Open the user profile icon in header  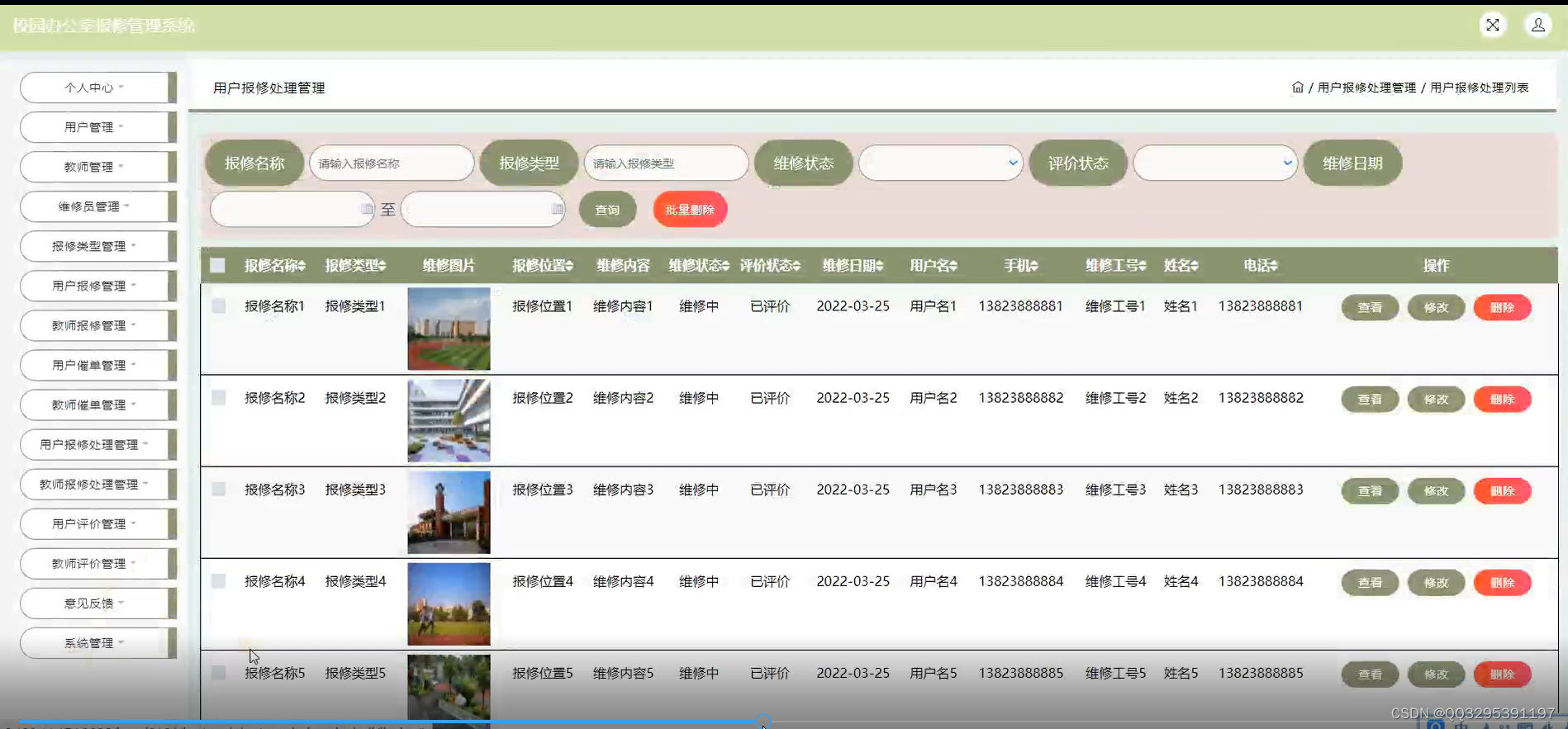tap(1538, 25)
